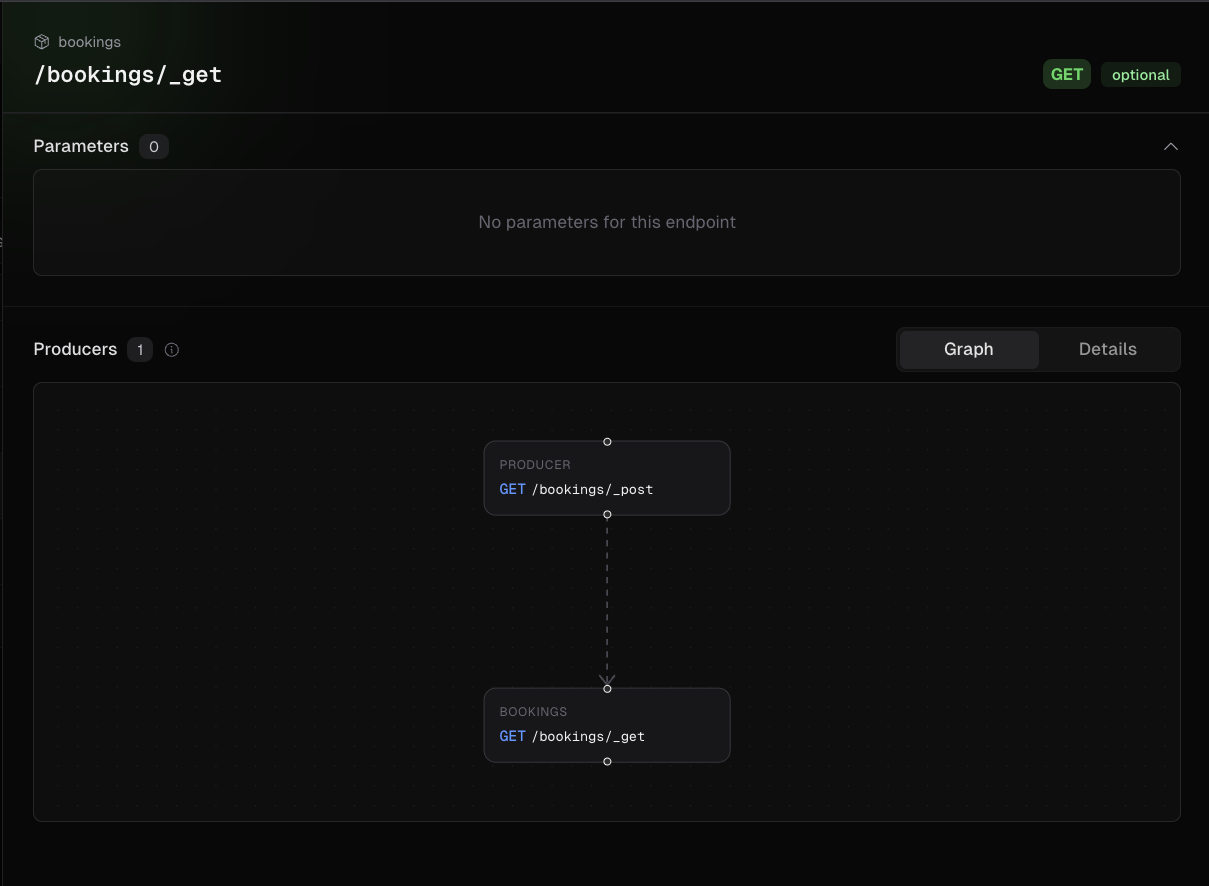Click the bookings package cube icon
This screenshot has height=886, width=1209.
click(42, 42)
